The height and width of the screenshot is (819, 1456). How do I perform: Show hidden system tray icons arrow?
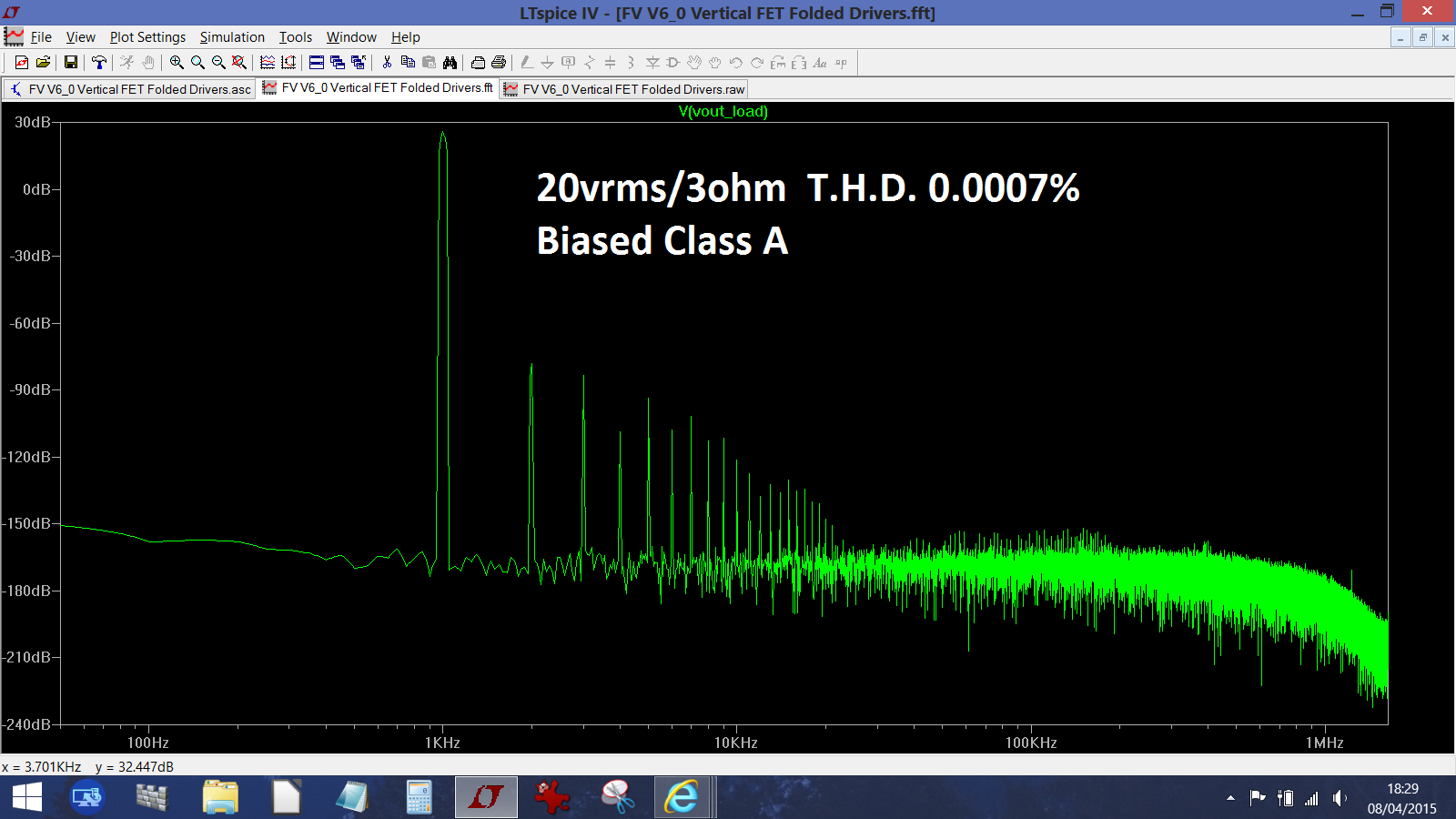[x=1230, y=798]
